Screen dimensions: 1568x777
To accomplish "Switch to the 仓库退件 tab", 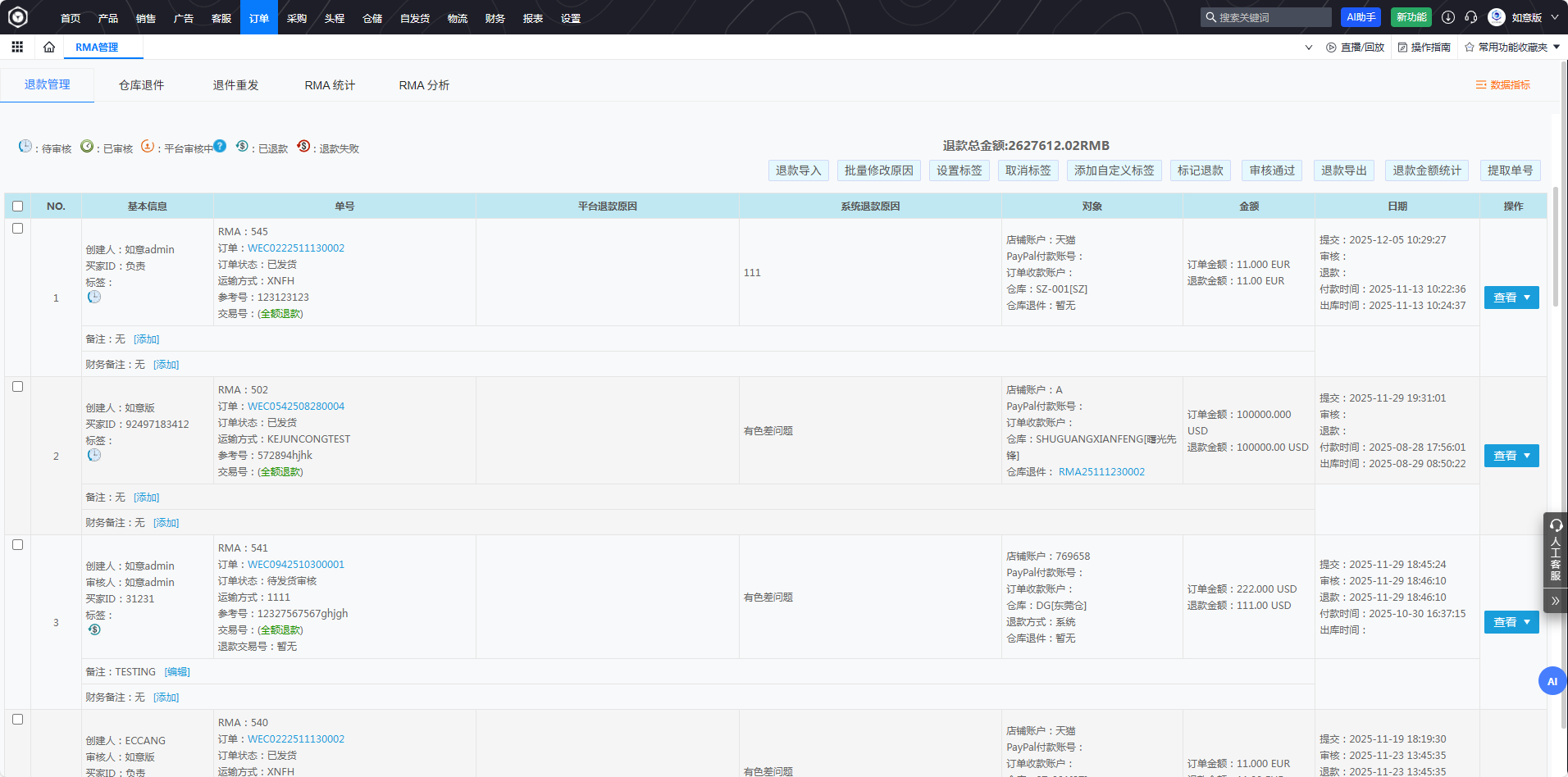I will click(141, 85).
